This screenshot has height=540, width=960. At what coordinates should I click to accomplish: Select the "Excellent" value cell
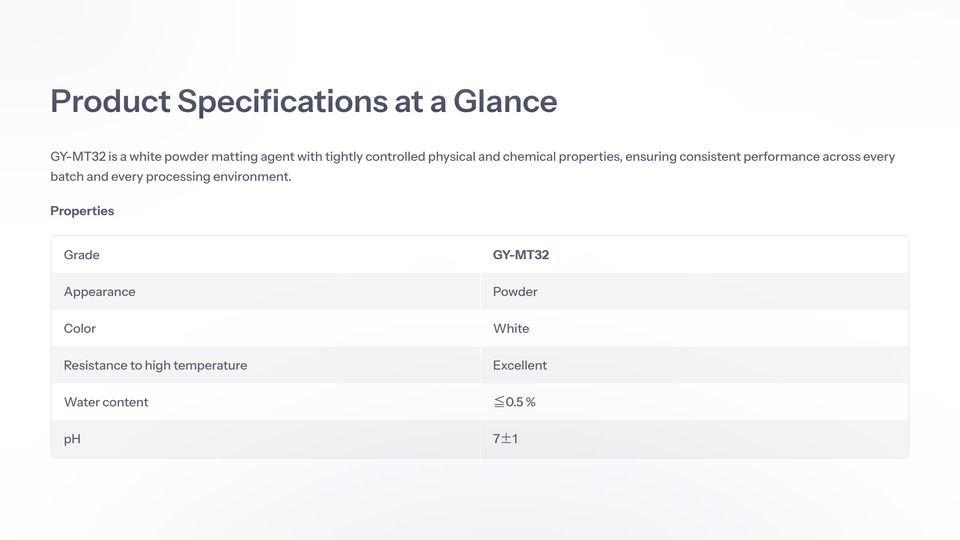520,365
